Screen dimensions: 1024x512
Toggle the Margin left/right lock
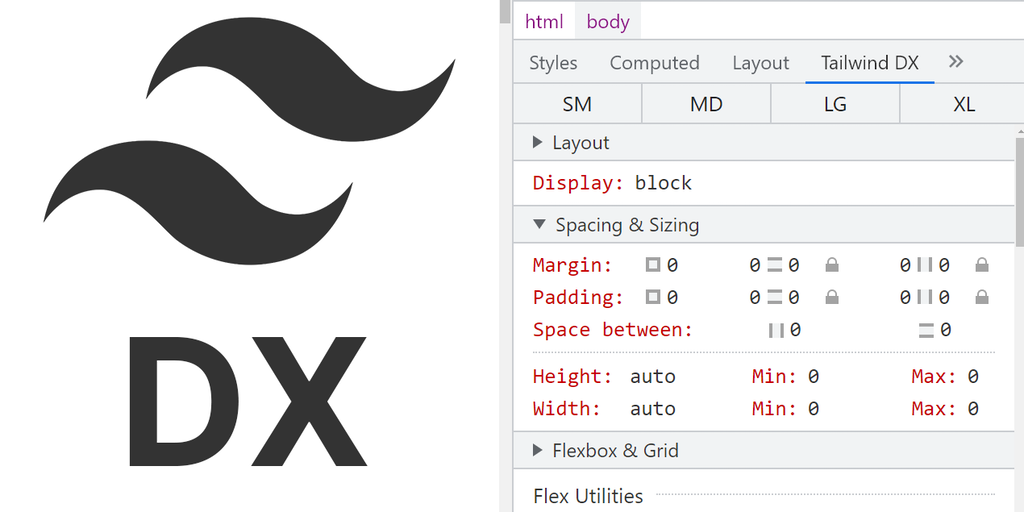(x=982, y=265)
